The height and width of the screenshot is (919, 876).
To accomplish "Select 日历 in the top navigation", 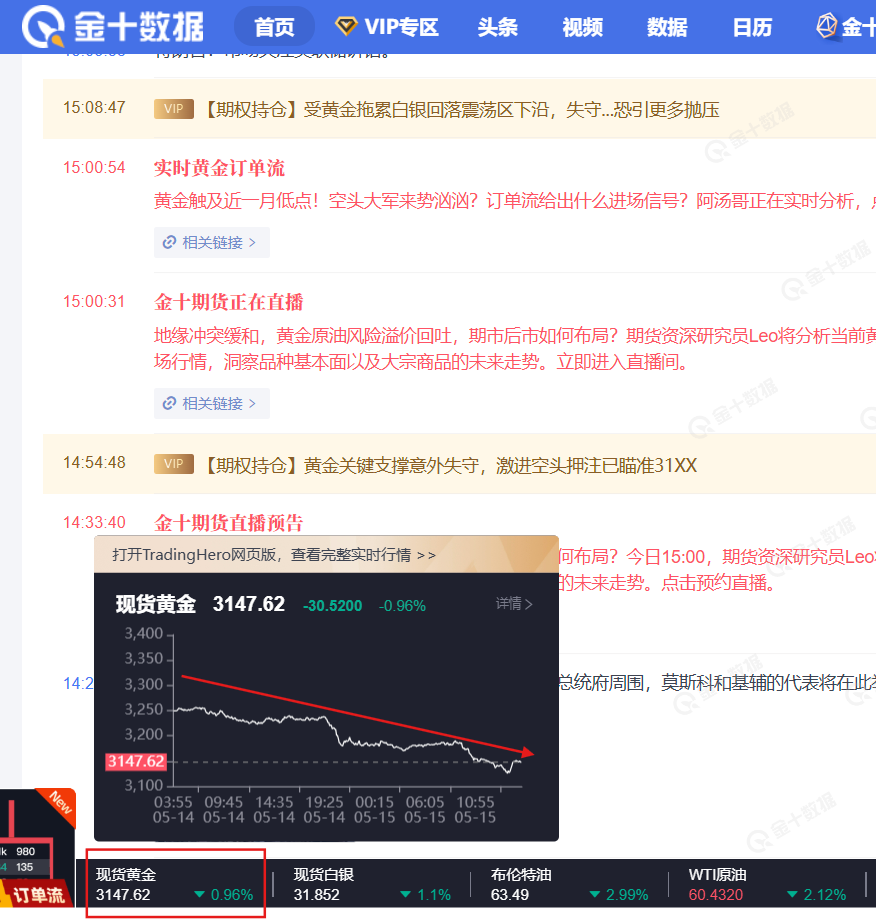I will (x=752, y=27).
